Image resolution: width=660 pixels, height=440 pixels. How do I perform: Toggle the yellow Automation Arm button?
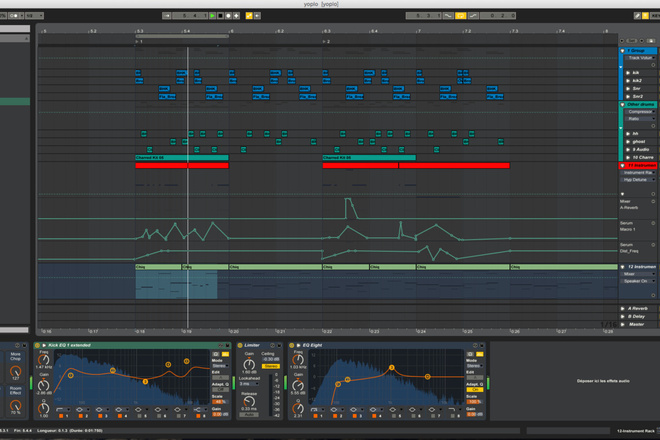[249, 16]
